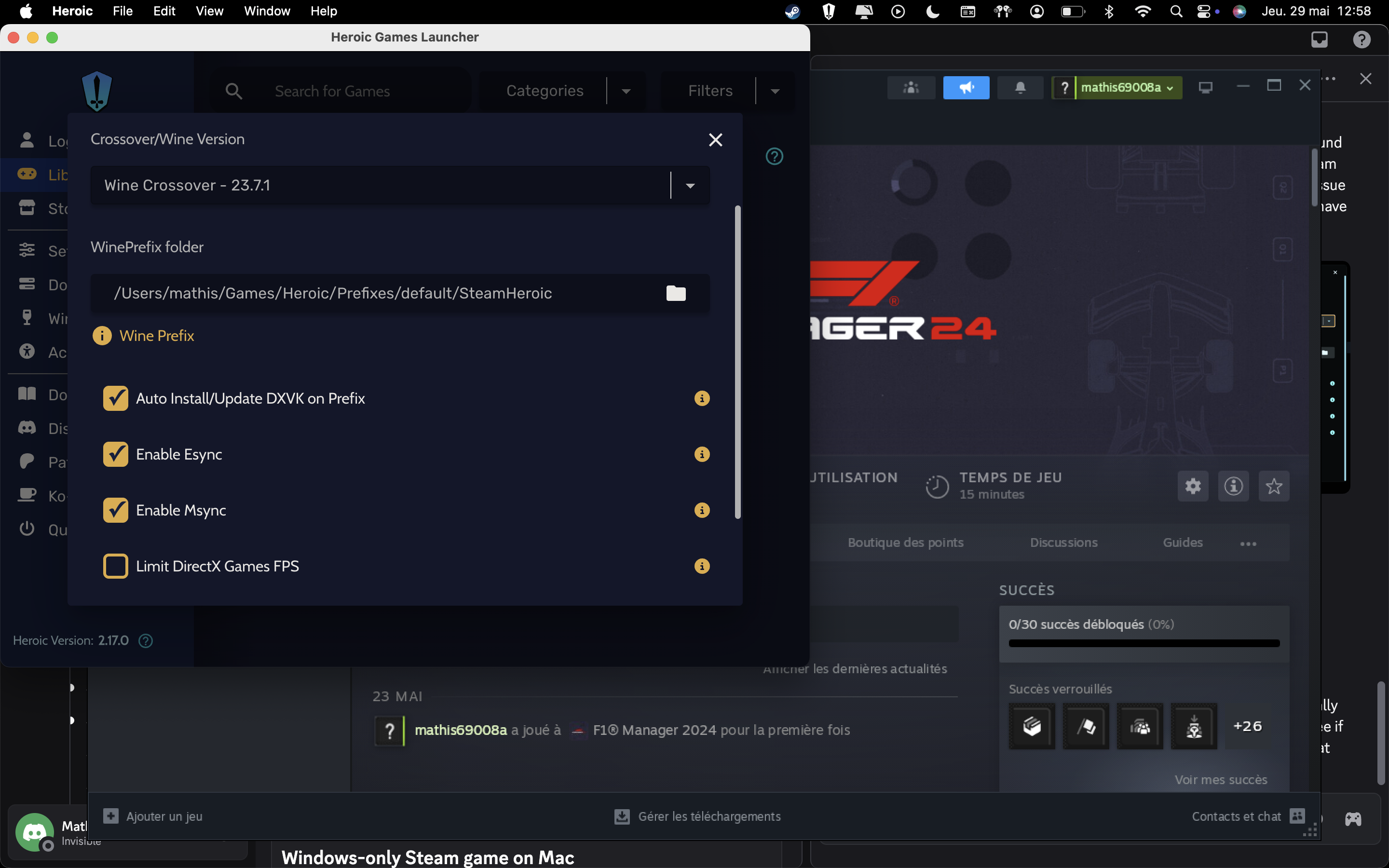Open the Login sidebar user icon
The image size is (1389, 868).
click(x=27, y=140)
